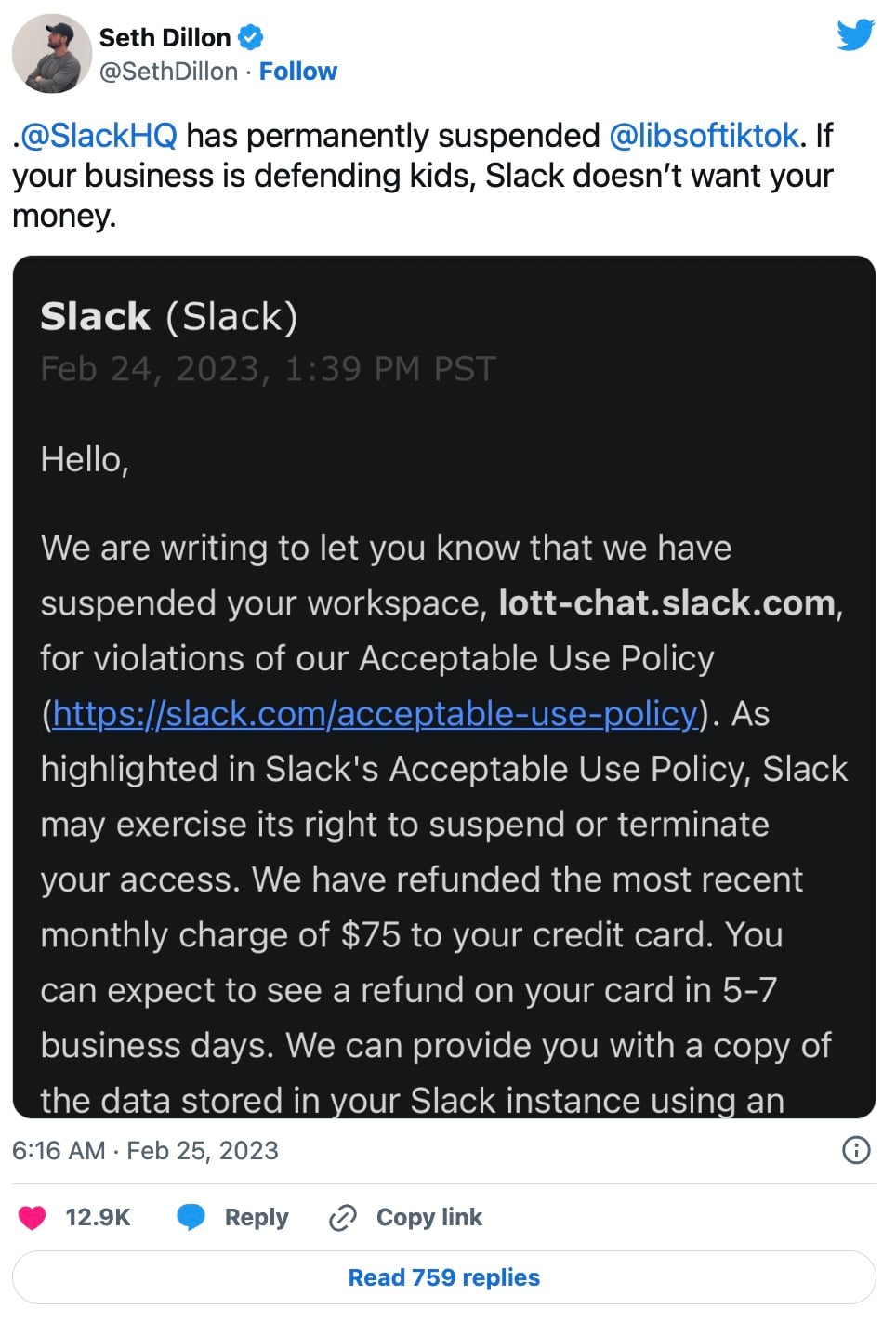Click the slack.com acceptable-use-policy link
Viewport: 896px width, 1322px height.
375,714
